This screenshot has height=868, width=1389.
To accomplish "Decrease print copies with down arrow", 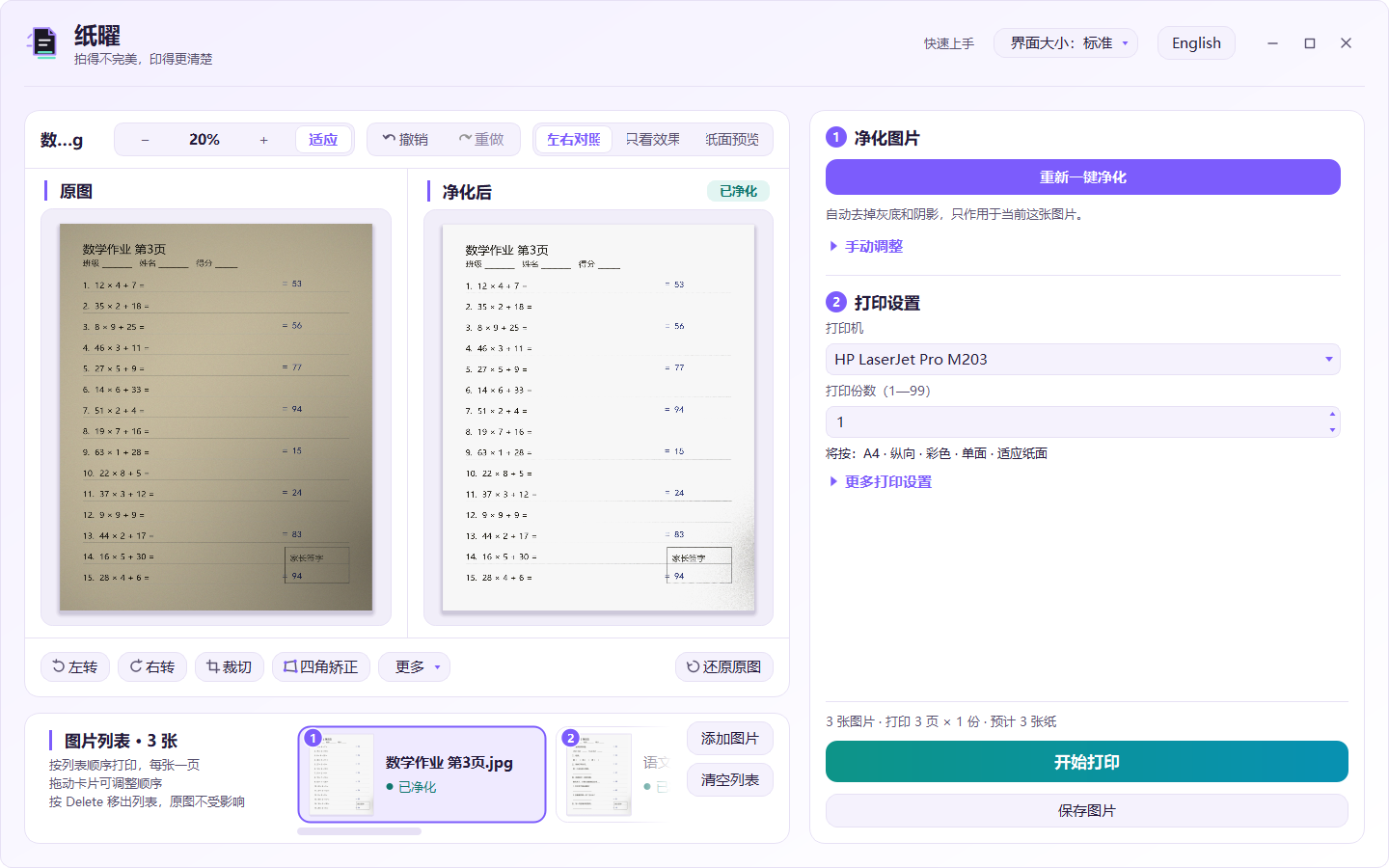I will (1332, 430).
